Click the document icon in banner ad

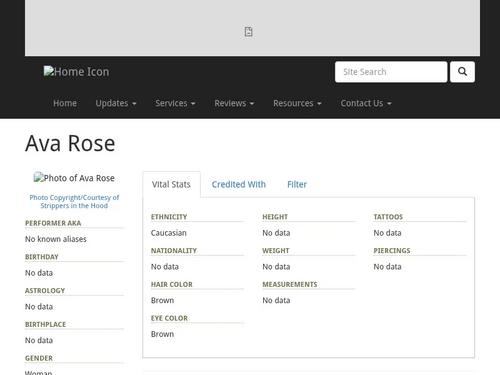point(248,32)
